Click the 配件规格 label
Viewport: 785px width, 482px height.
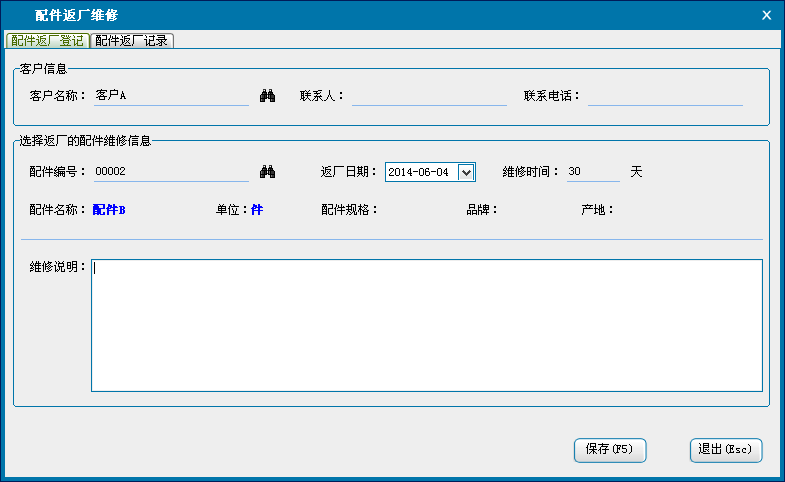click(349, 210)
